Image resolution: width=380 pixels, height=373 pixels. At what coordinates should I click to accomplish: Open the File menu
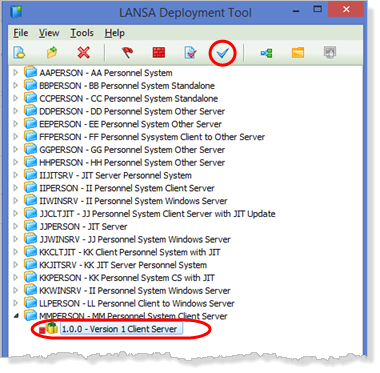click(21, 33)
